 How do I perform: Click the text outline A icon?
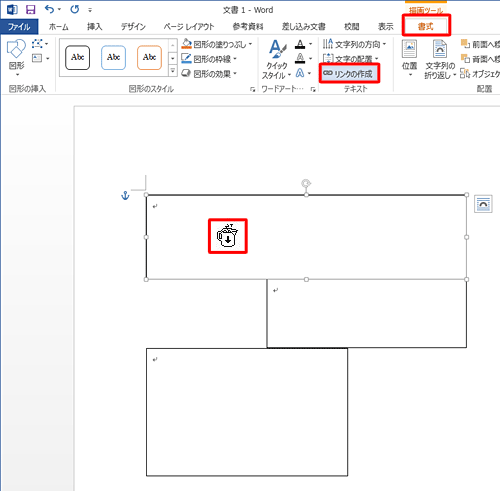[x=300, y=59]
